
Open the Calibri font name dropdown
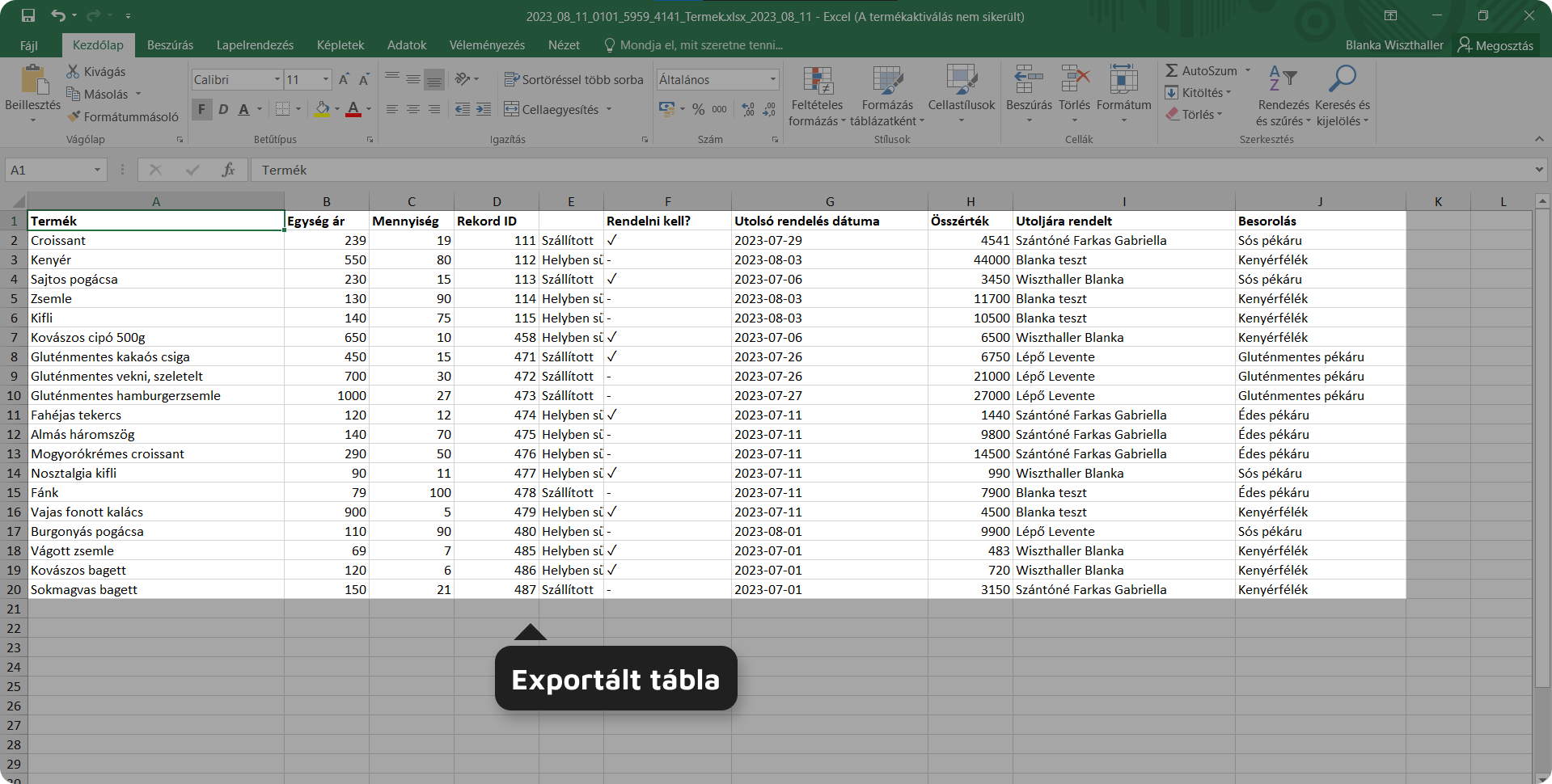point(277,79)
